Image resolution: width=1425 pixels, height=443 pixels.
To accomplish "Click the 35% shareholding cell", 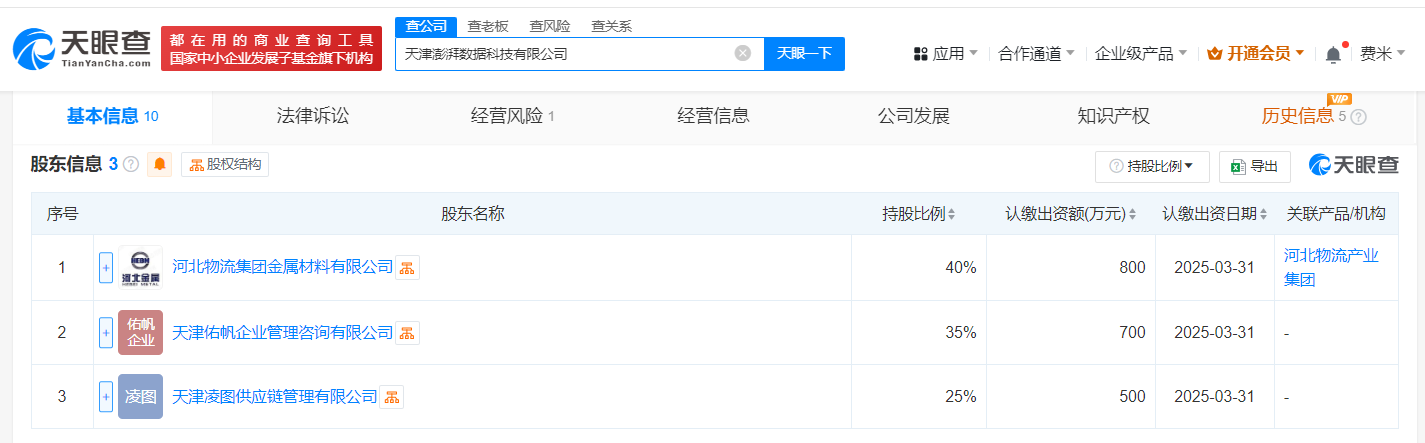I will (960, 332).
